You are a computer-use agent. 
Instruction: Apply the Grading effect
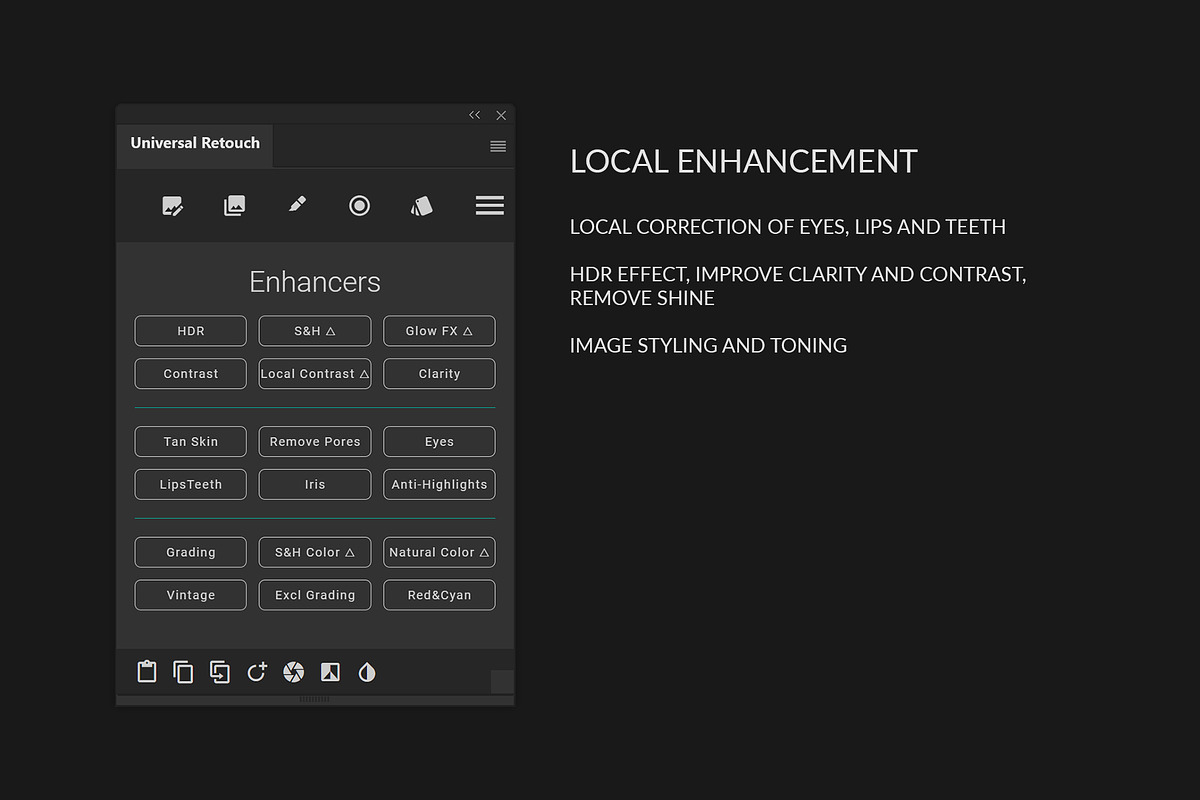coord(191,553)
